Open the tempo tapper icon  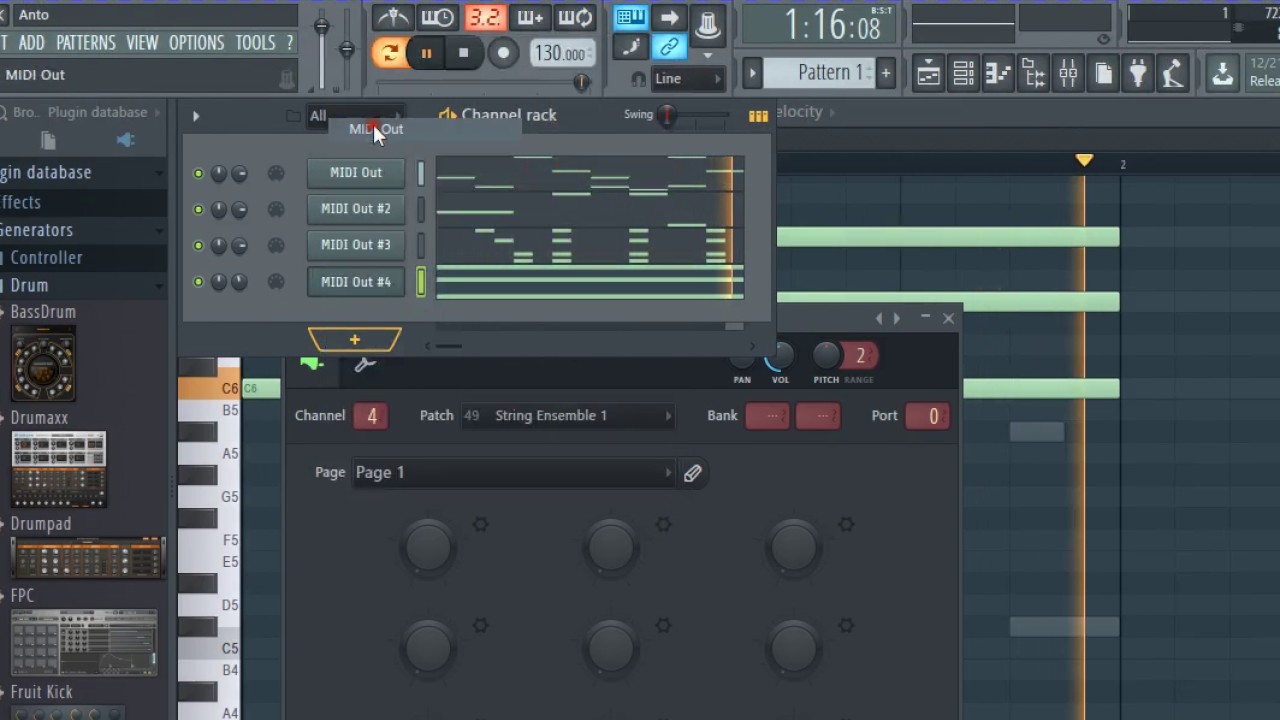1173,73
